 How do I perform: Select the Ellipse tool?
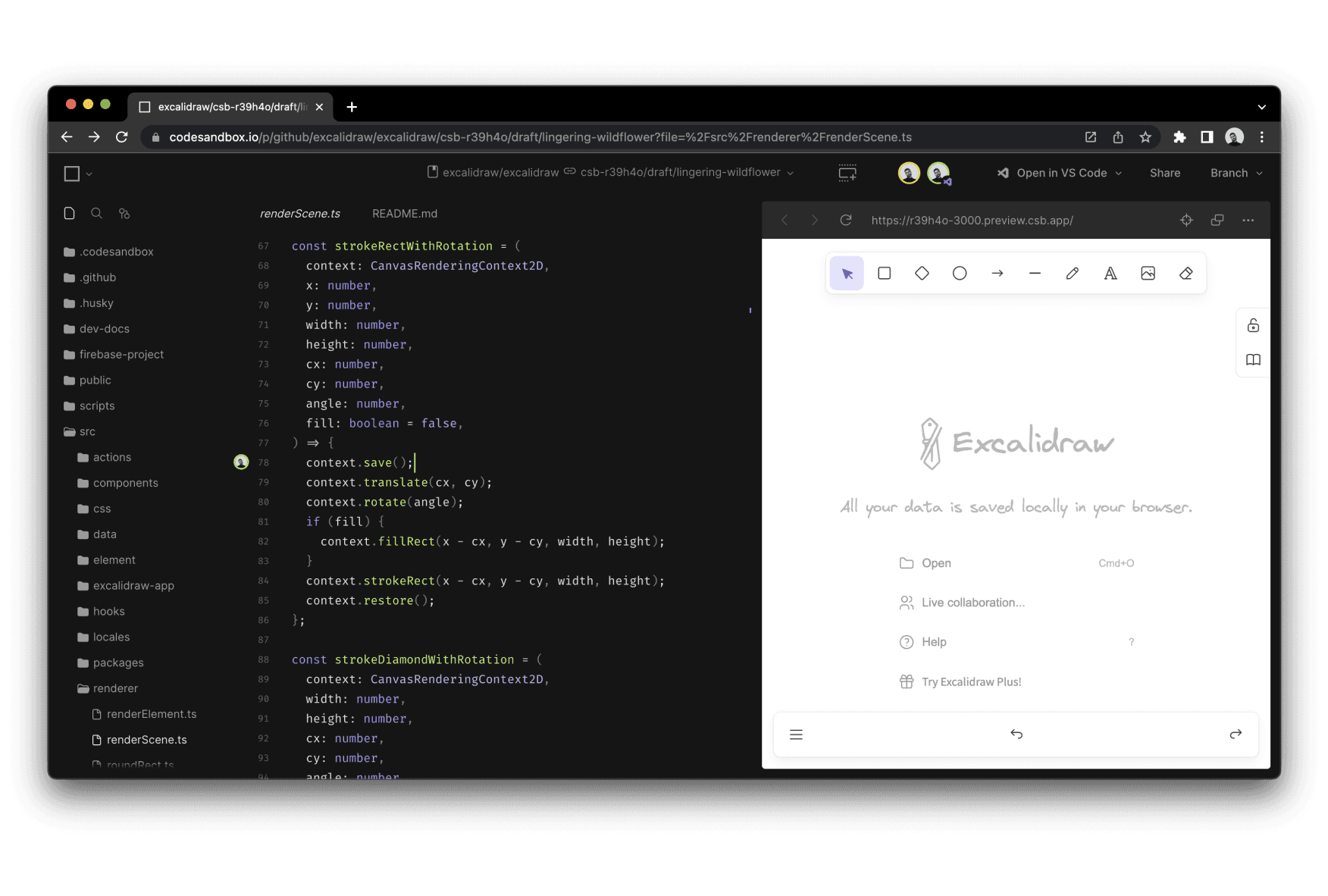(960, 273)
